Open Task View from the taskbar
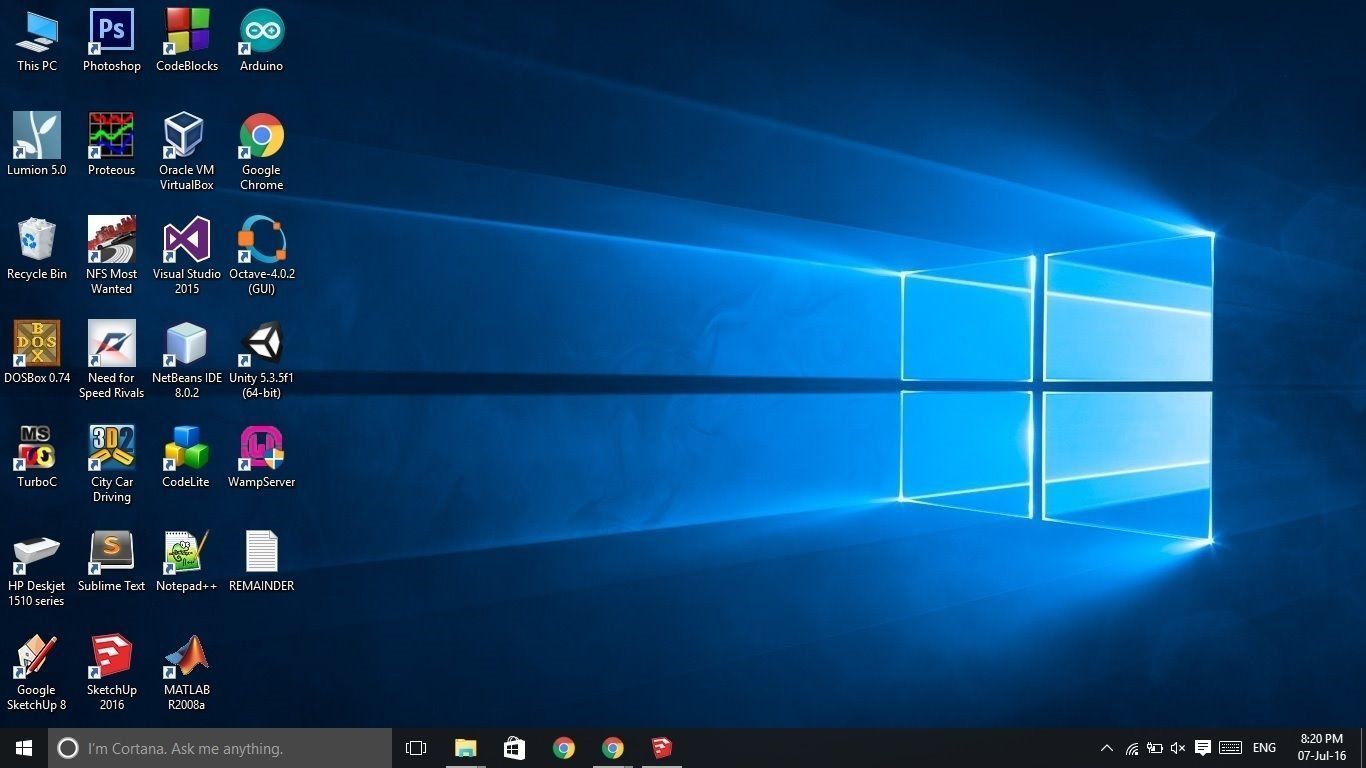Viewport: 1366px width, 768px height. [416, 748]
